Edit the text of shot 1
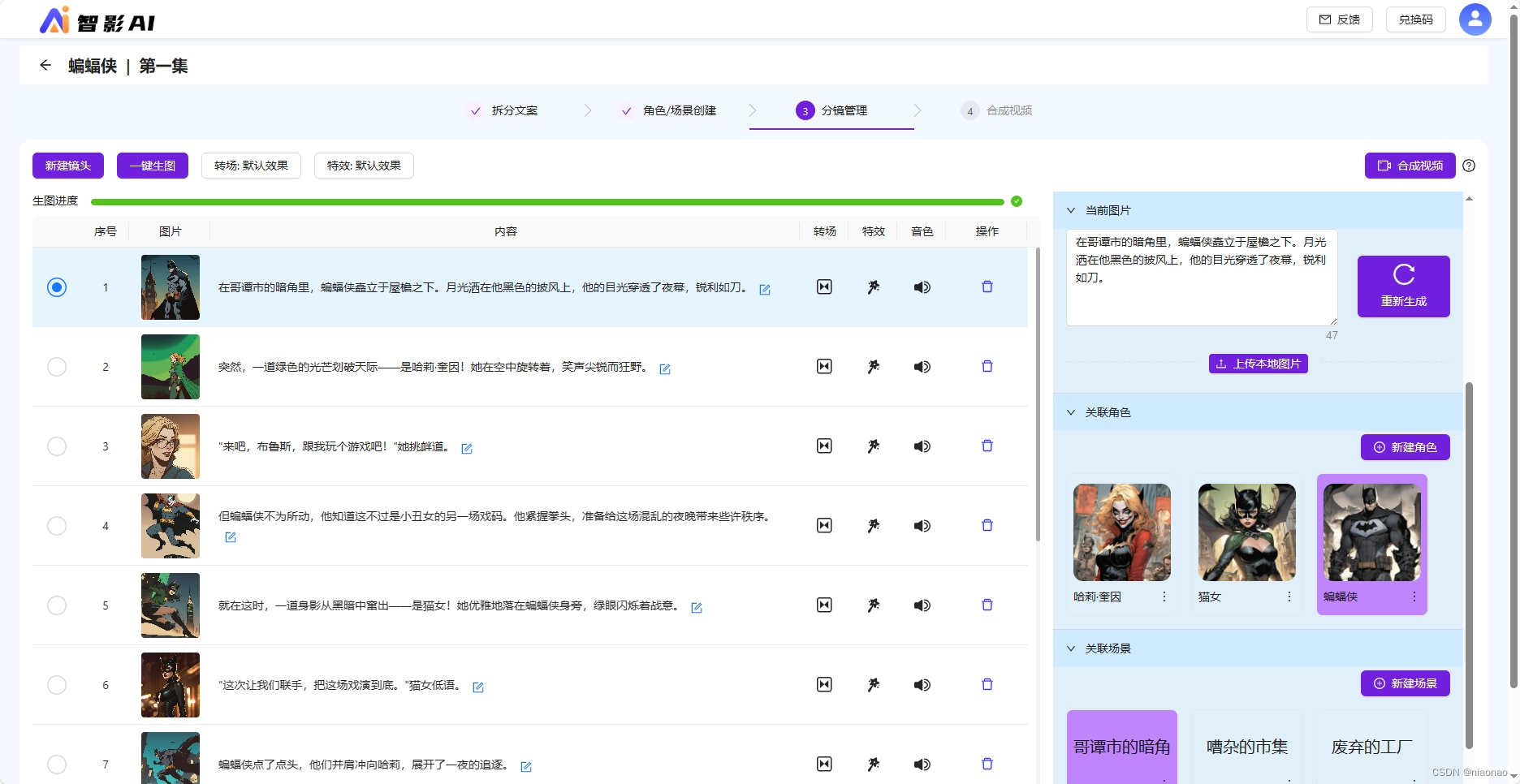 (765, 290)
